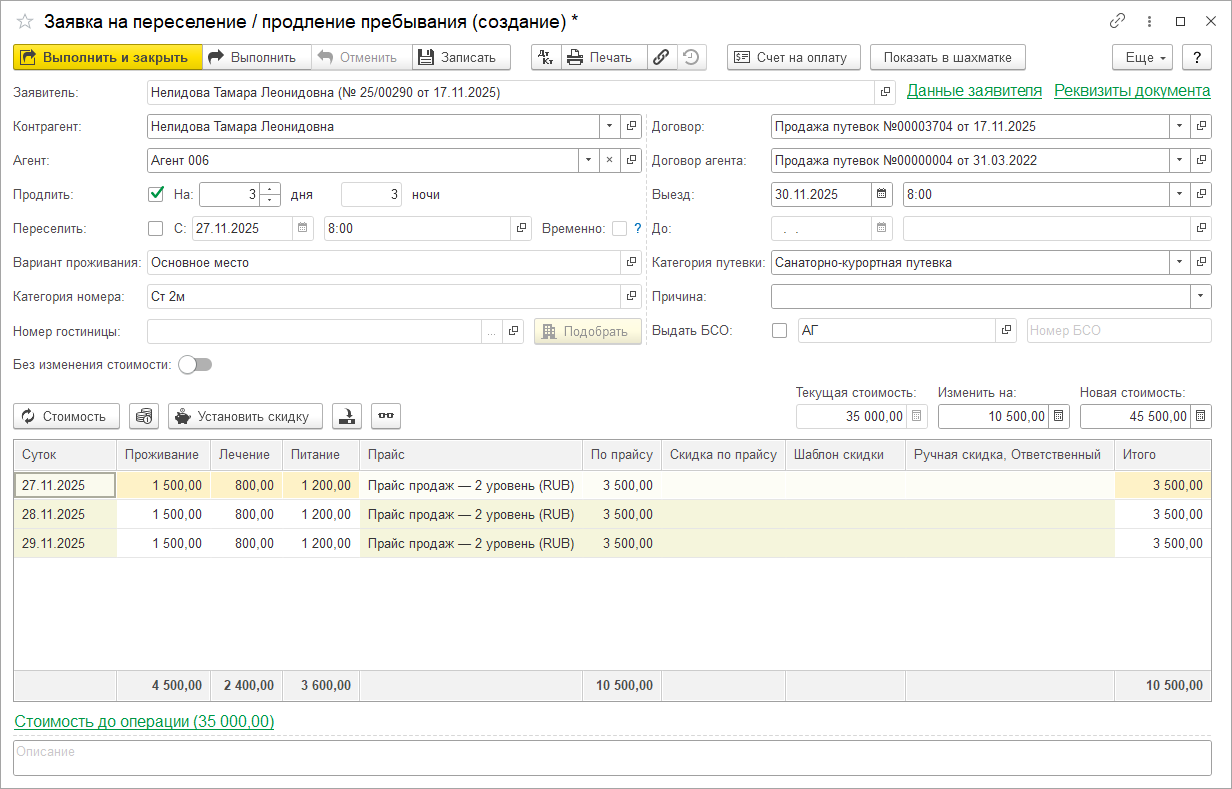Open the Категория путевки dropdown list
The height and width of the screenshot is (789, 1232).
click(1180, 262)
